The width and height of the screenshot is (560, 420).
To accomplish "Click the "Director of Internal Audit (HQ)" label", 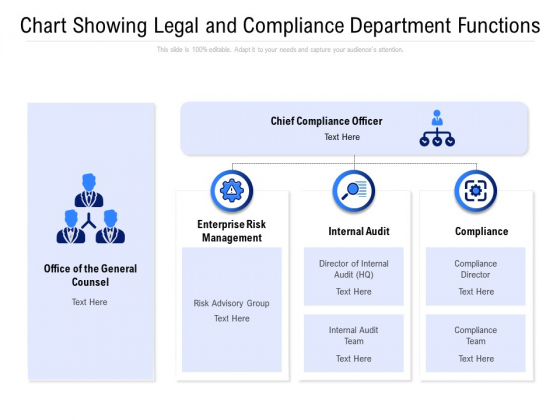I will [354, 269].
